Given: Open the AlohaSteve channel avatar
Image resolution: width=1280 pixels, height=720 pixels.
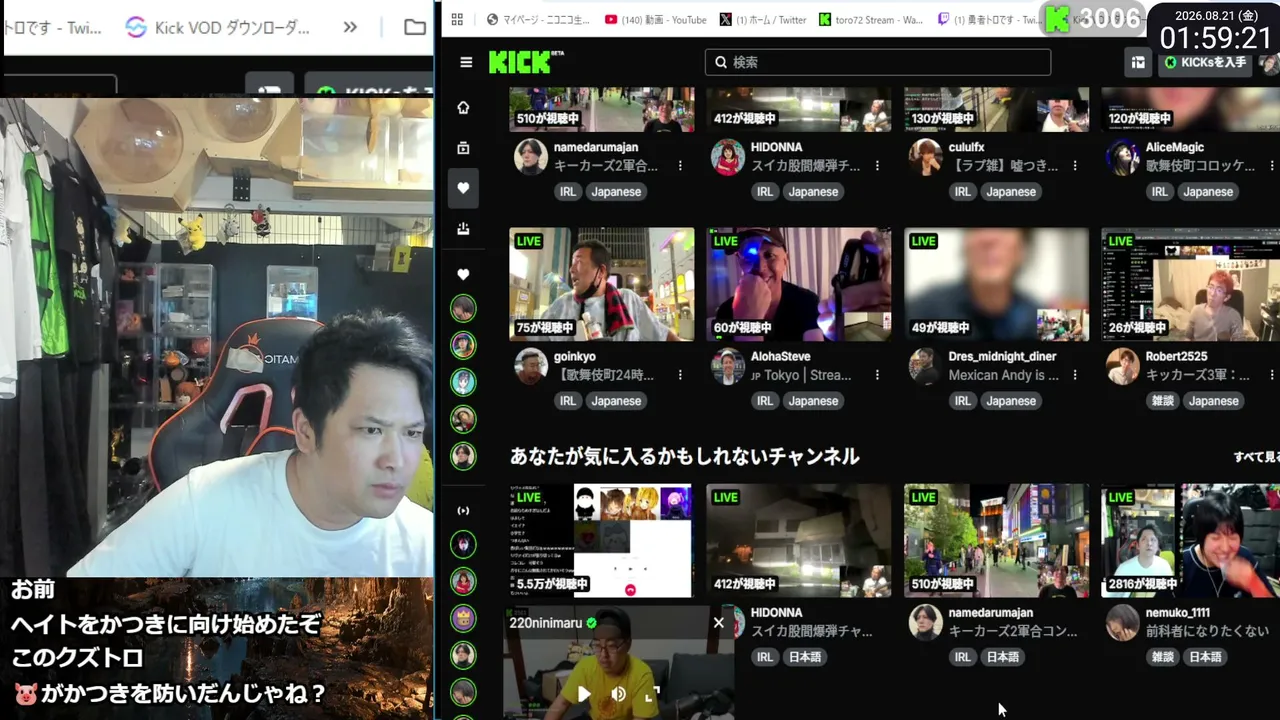Looking at the screenshot, I should point(727,367).
